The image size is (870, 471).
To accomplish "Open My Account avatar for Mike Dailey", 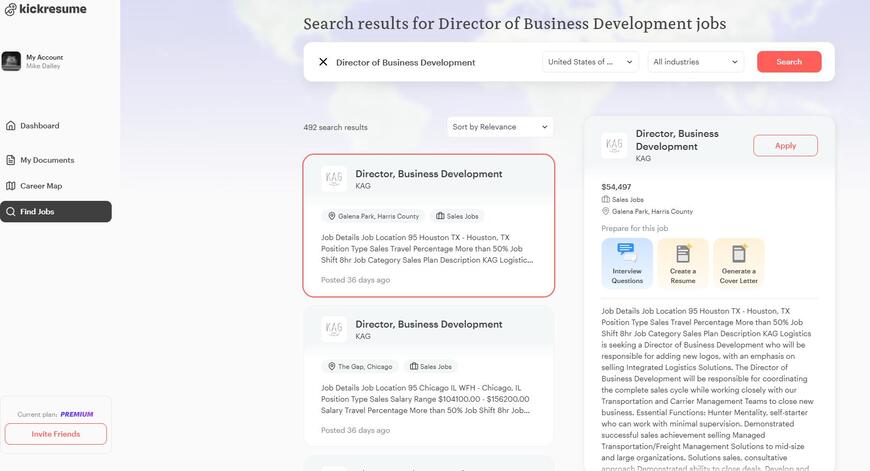I will 11,61.
